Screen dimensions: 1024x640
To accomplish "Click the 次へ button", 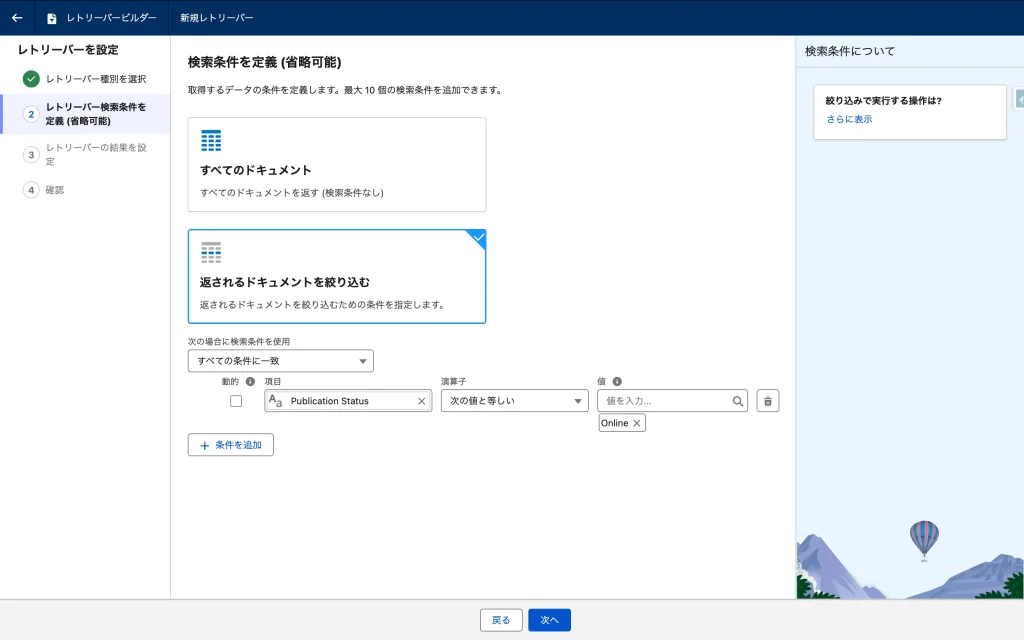I will click(x=549, y=620).
